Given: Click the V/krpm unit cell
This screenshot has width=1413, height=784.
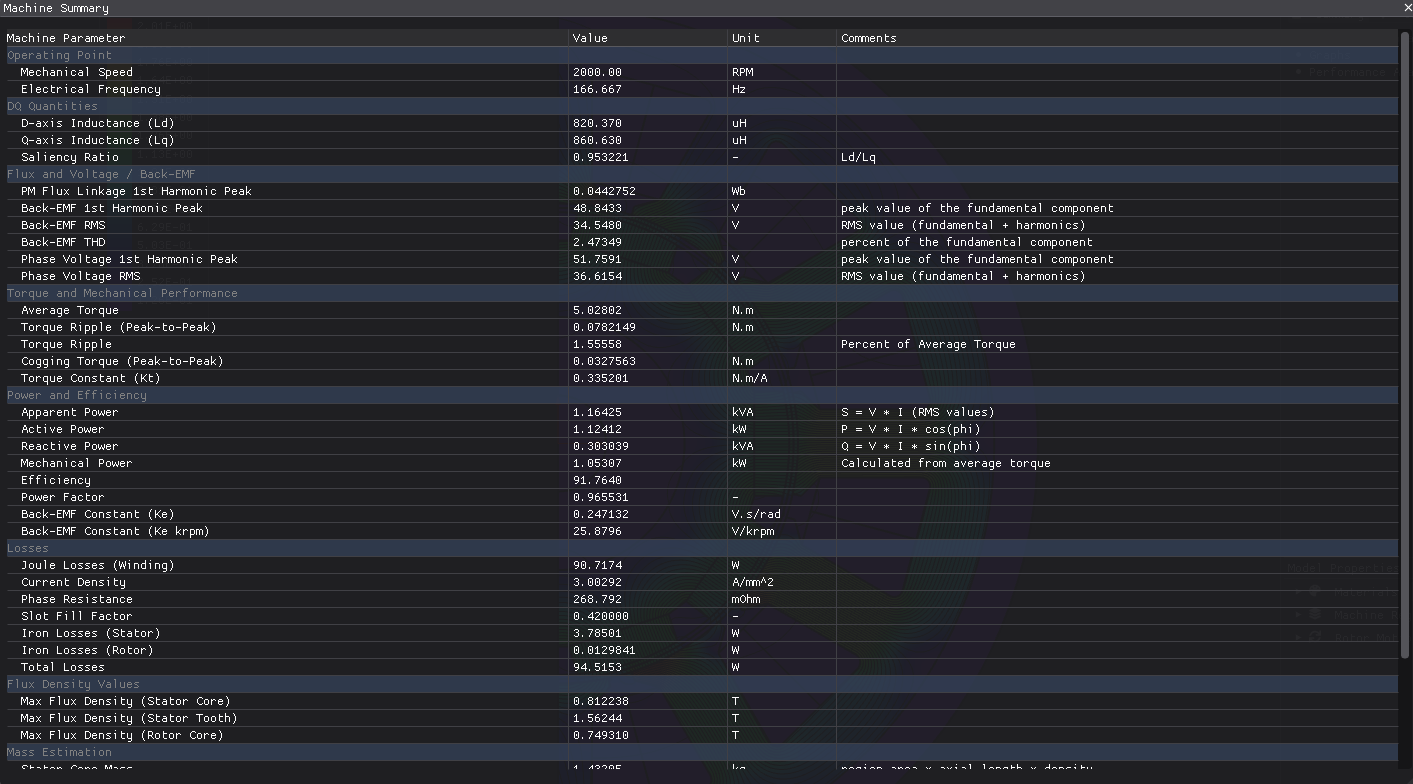Looking at the screenshot, I should click(753, 531).
